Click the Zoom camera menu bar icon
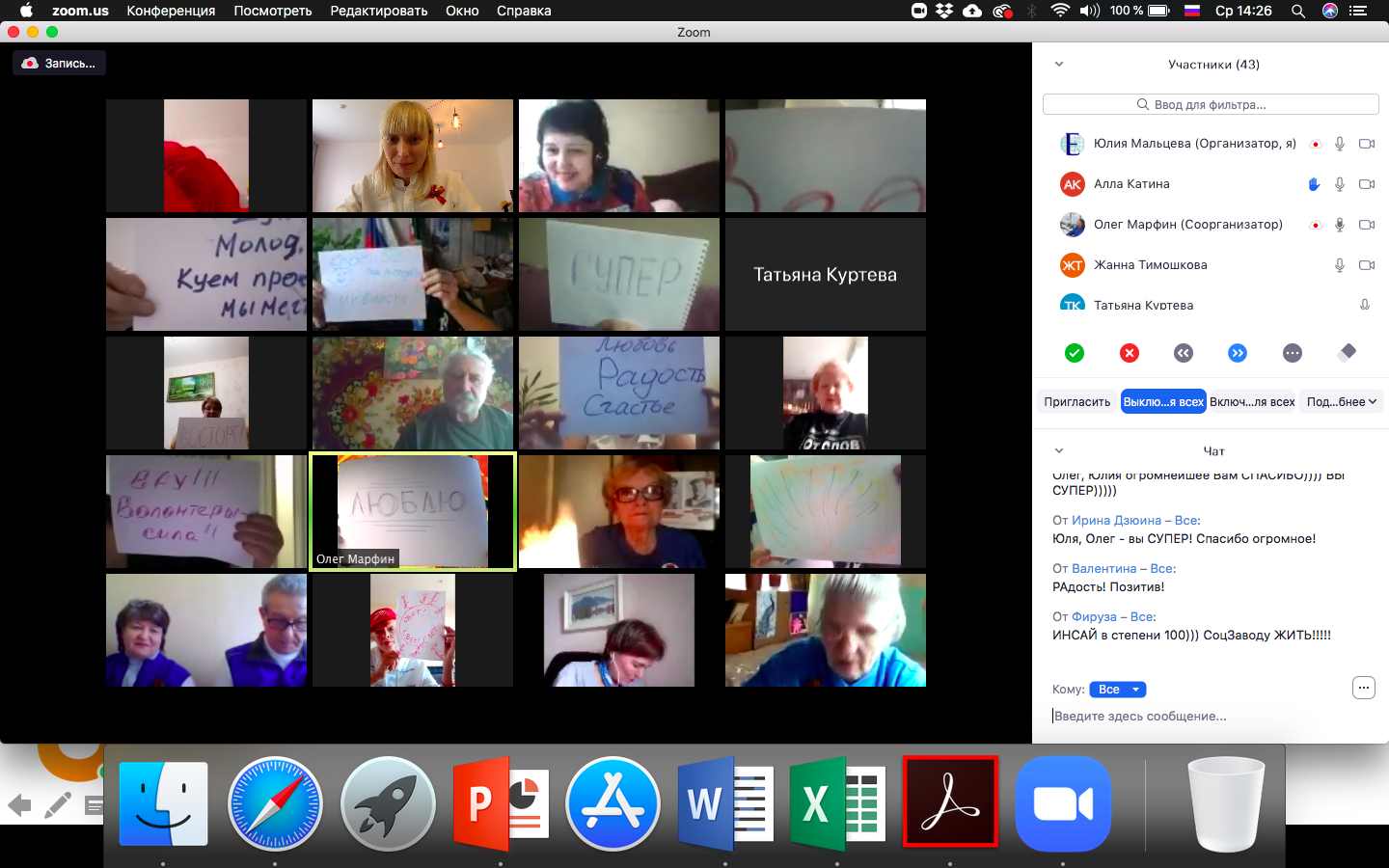This screenshot has width=1389, height=868. tap(919, 11)
